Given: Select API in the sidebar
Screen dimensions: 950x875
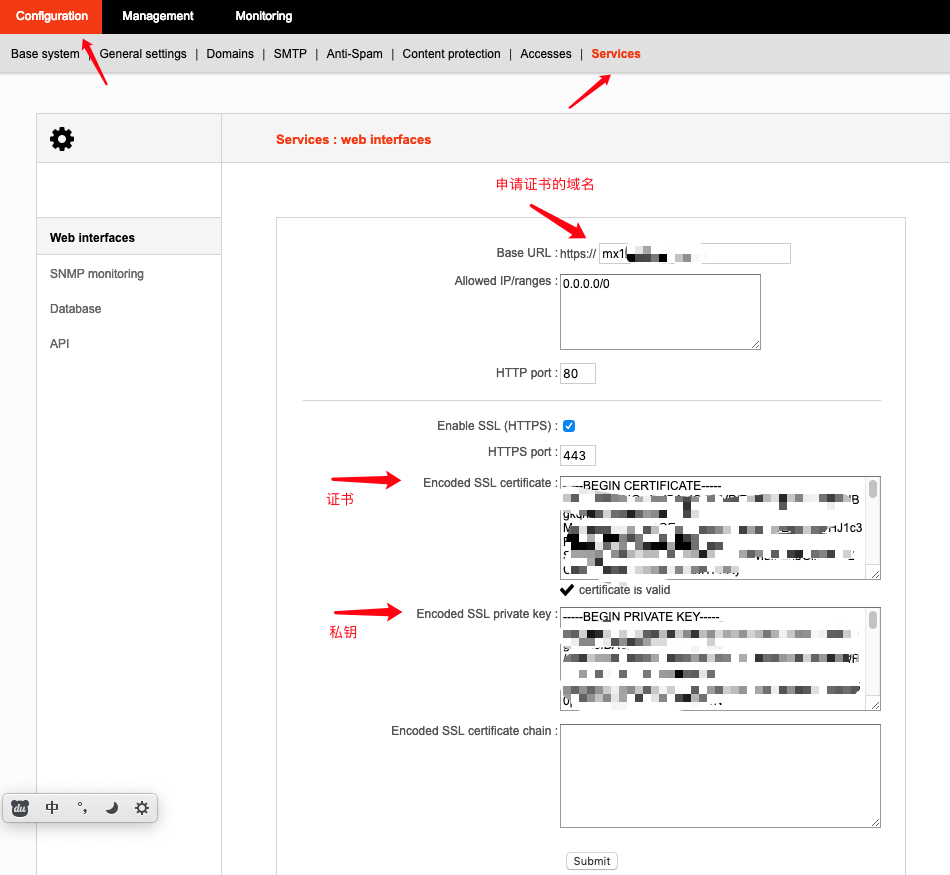Looking at the screenshot, I should pyautogui.click(x=60, y=344).
